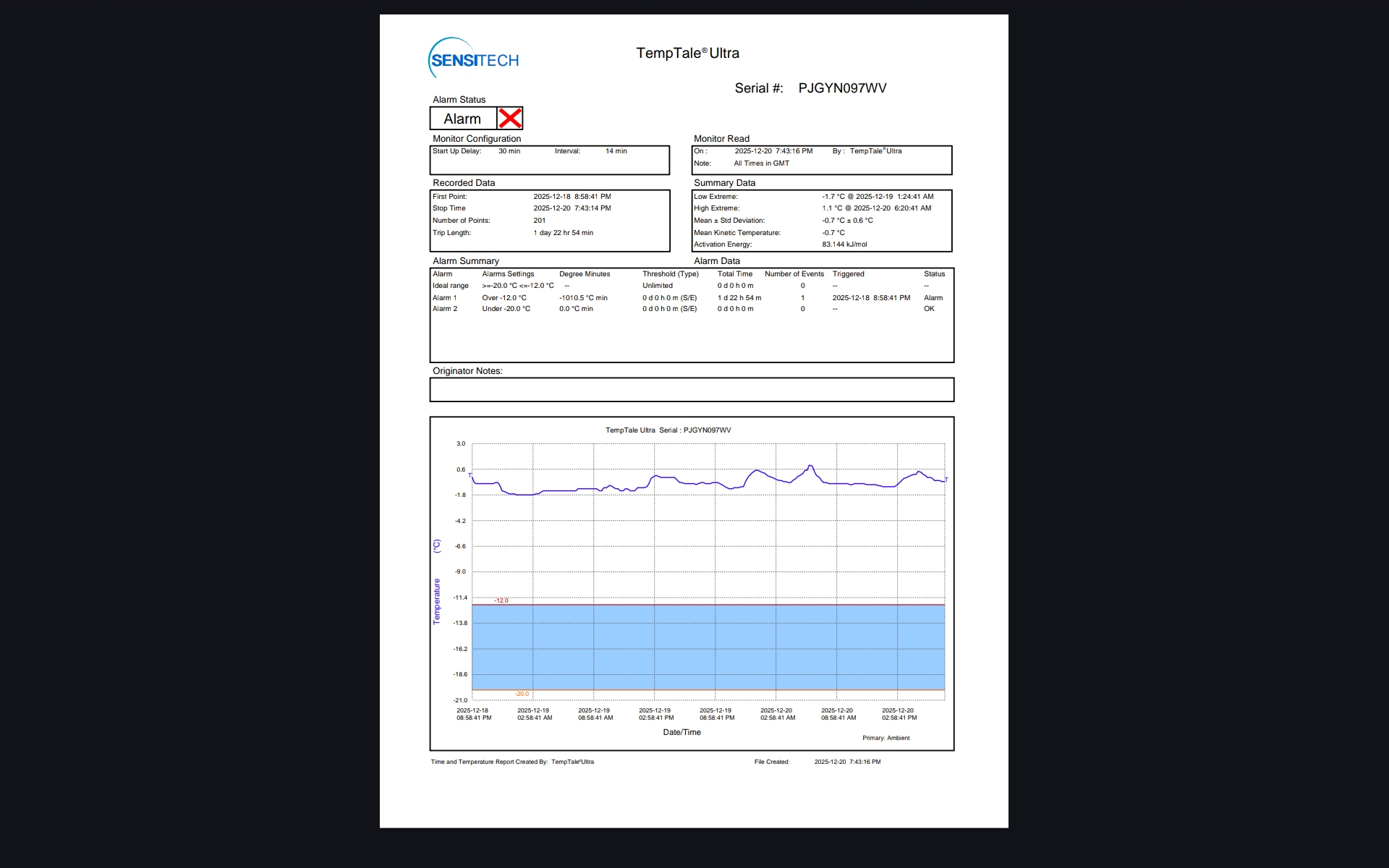The height and width of the screenshot is (868, 1389).
Task: Click the -12.0 upper limit line label
Action: pyautogui.click(x=501, y=600)
